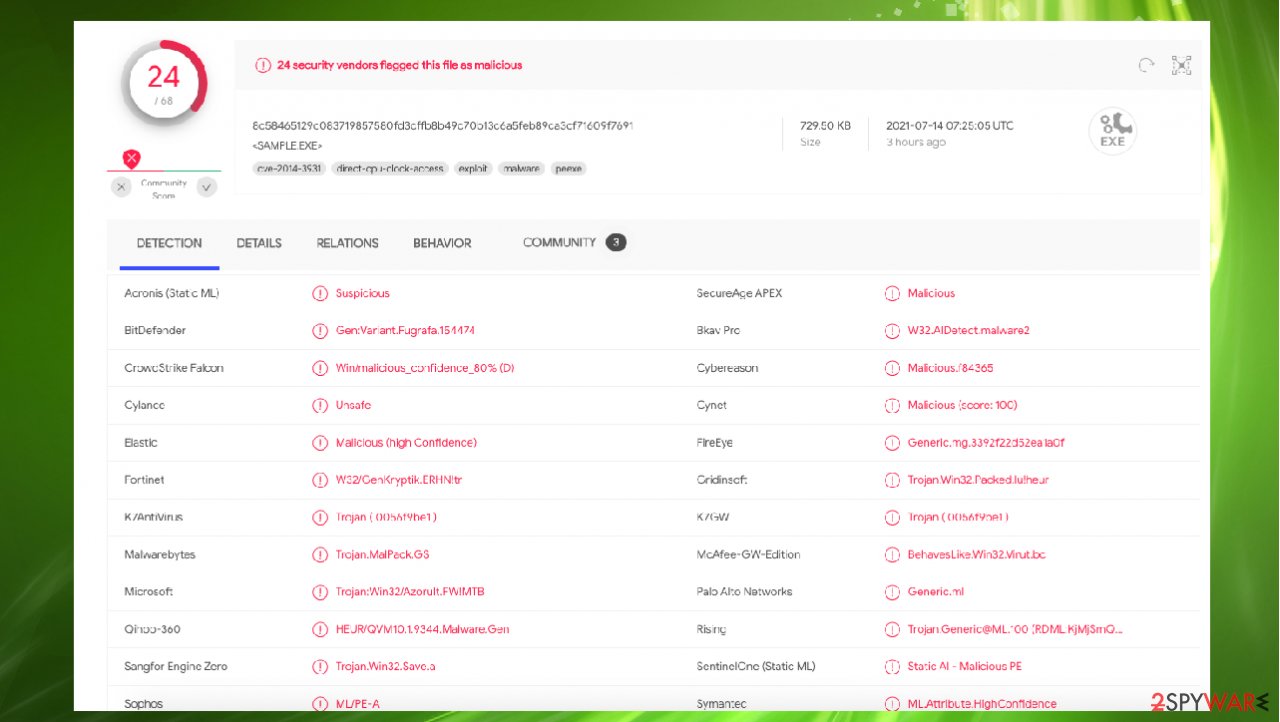Open the similarity graph icon

click(x=1181, y=66)
